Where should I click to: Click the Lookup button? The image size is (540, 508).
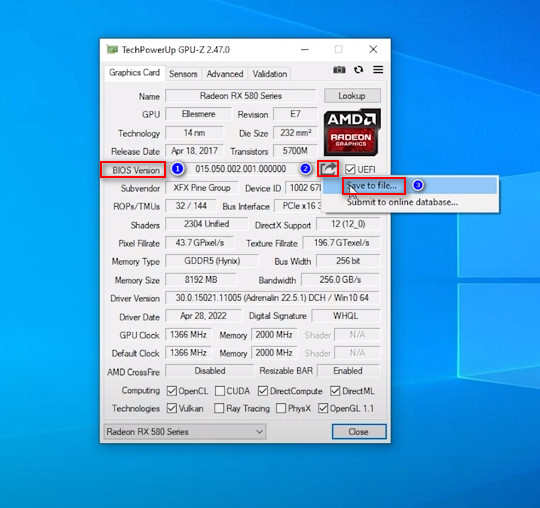[352, 96]
